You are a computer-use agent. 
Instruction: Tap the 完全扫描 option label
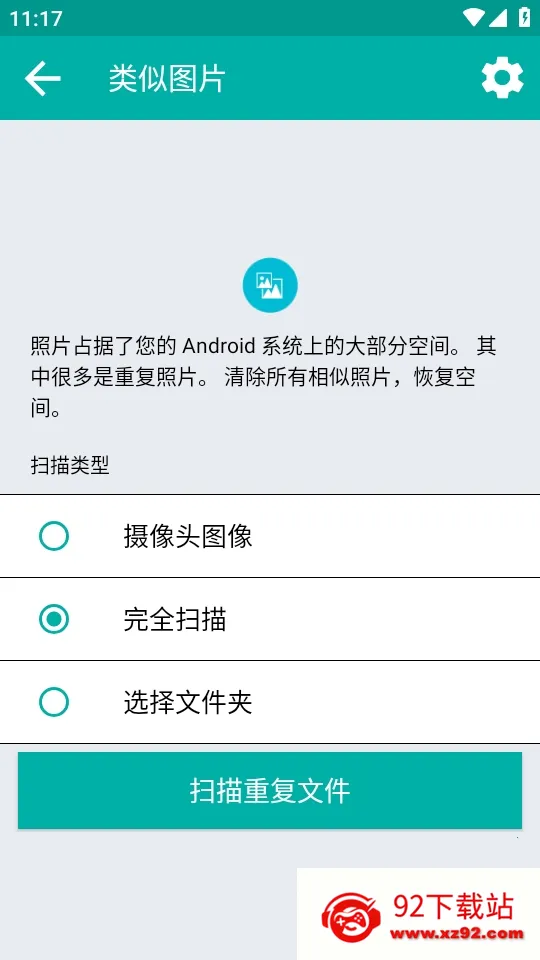point(175,619)
